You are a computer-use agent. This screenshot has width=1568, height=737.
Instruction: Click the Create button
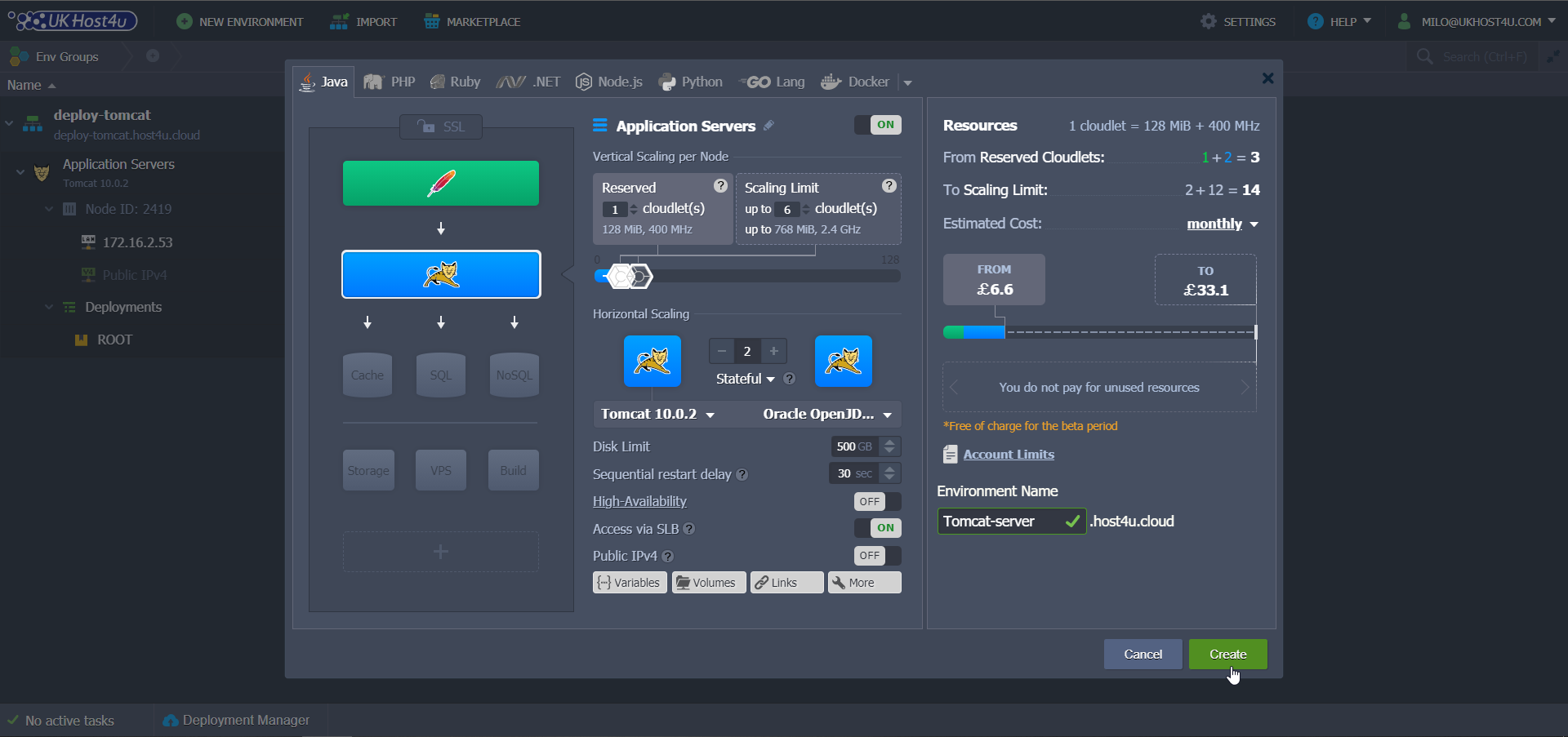1227,654
